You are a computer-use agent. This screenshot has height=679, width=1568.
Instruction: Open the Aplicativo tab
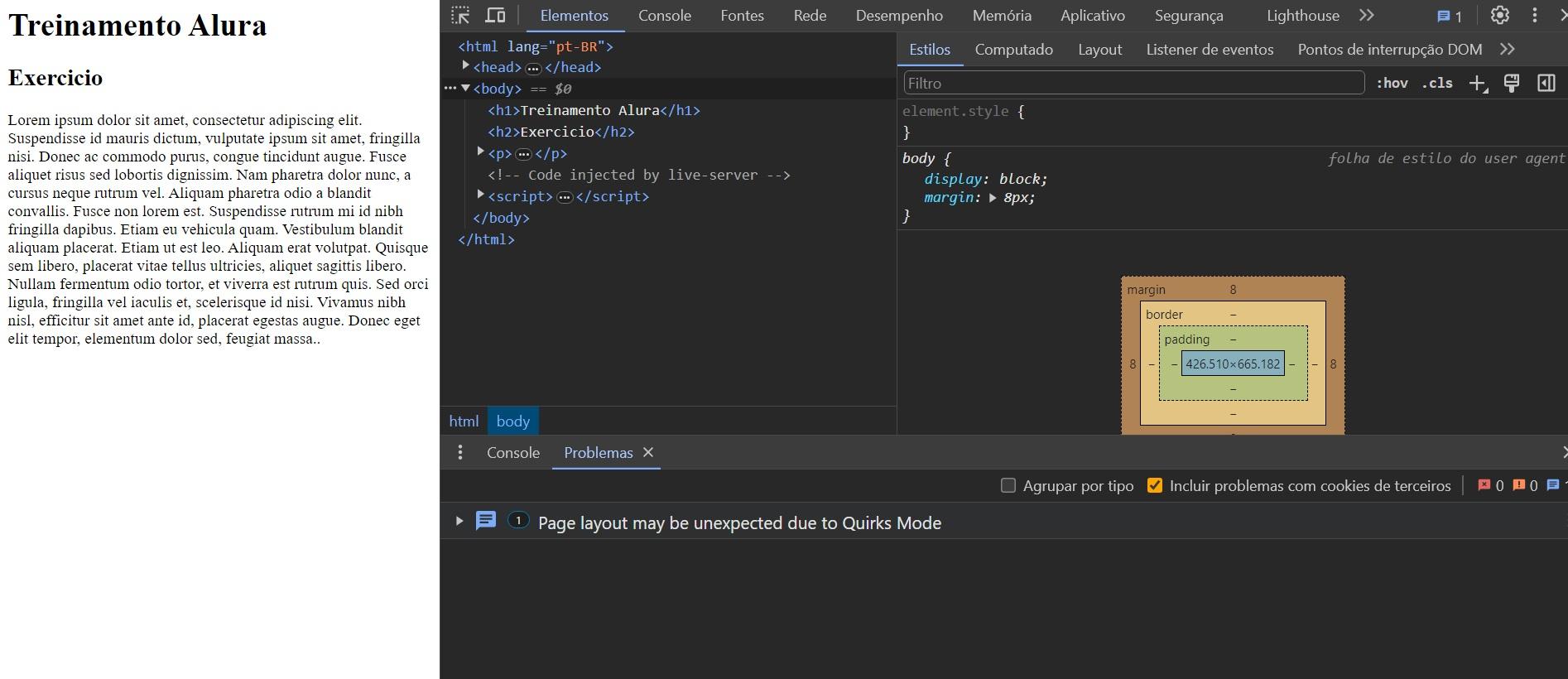[1093, 16]
